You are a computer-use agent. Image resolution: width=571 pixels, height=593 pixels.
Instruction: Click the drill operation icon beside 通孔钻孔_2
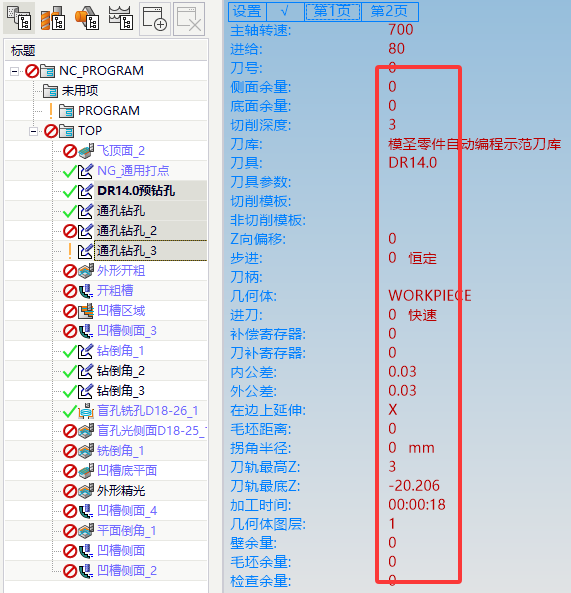pos(85,231)
